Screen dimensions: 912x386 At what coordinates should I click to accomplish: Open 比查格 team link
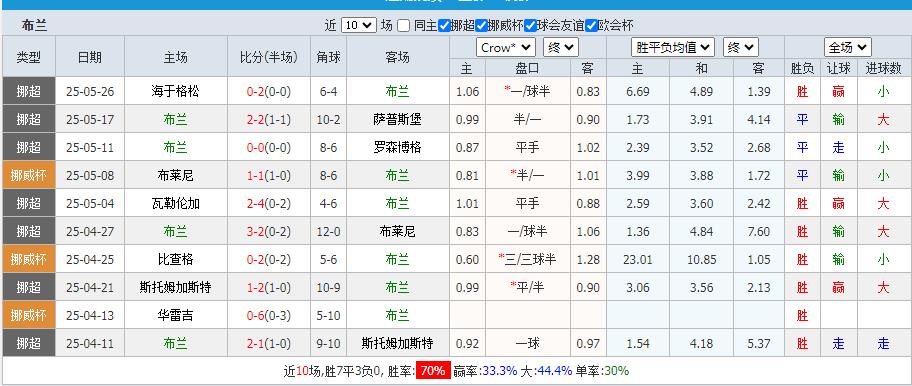click(x=176, y=259)
